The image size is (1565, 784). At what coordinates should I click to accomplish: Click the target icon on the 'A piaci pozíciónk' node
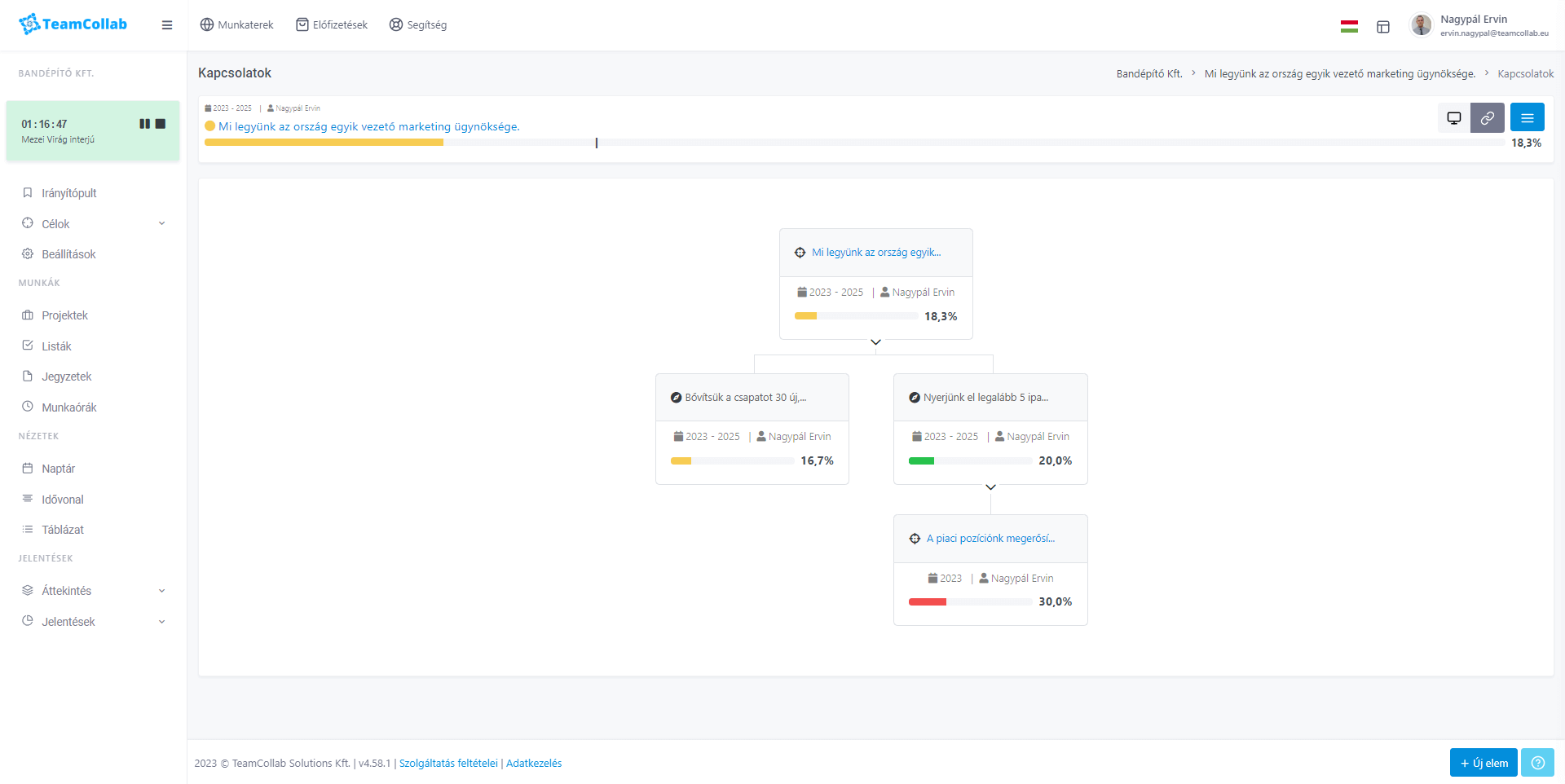point(915,539)
